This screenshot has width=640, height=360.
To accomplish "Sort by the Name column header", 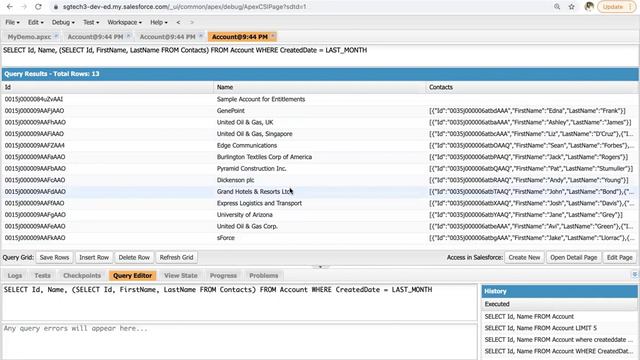I will [319, 87].
